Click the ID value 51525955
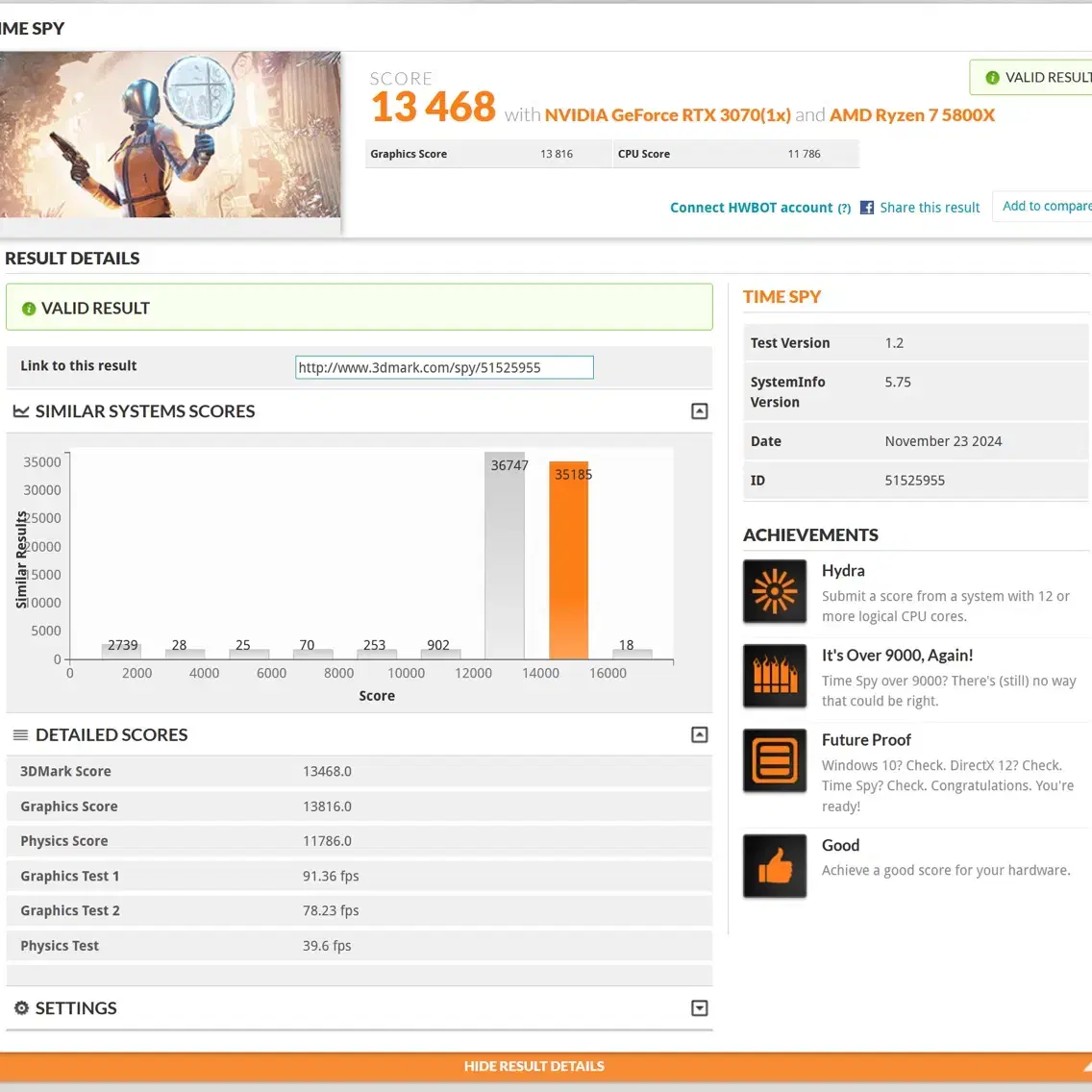 coord(914,481)
